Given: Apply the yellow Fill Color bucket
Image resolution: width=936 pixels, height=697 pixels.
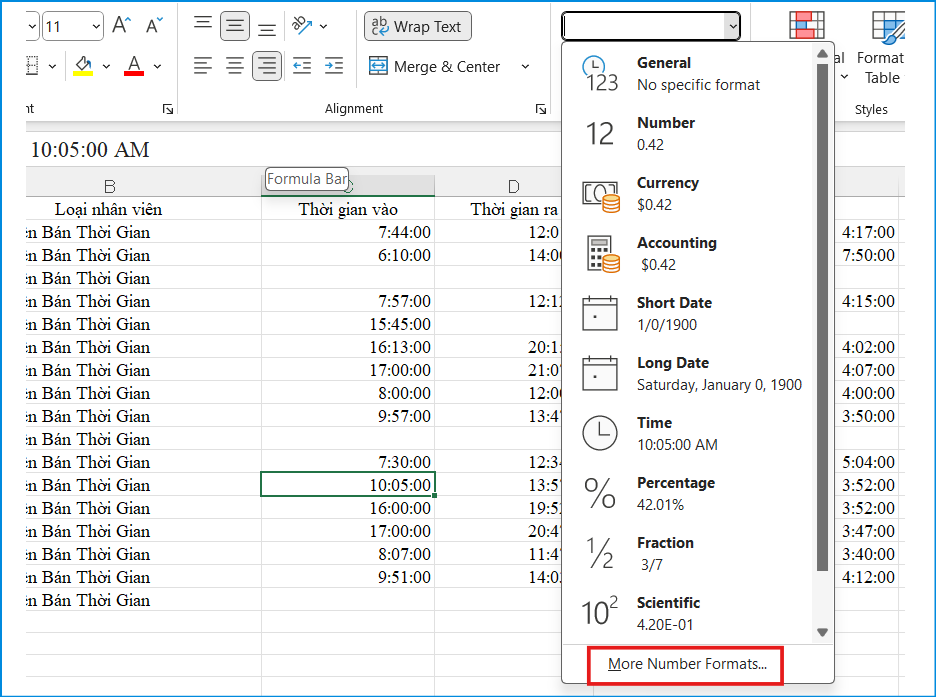Looking at the screenshot, I should tap(84, 66).
